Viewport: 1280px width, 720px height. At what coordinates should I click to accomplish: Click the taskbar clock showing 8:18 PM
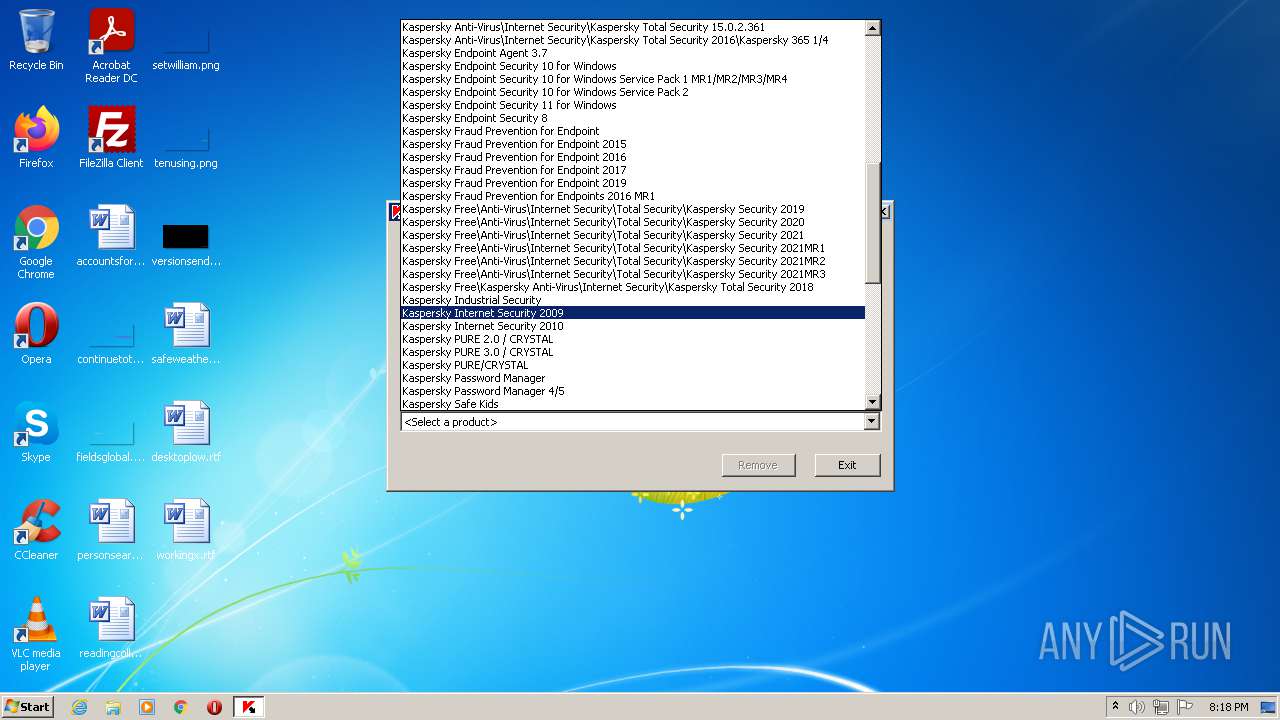pyautogui.click(x=1228, y=707)
